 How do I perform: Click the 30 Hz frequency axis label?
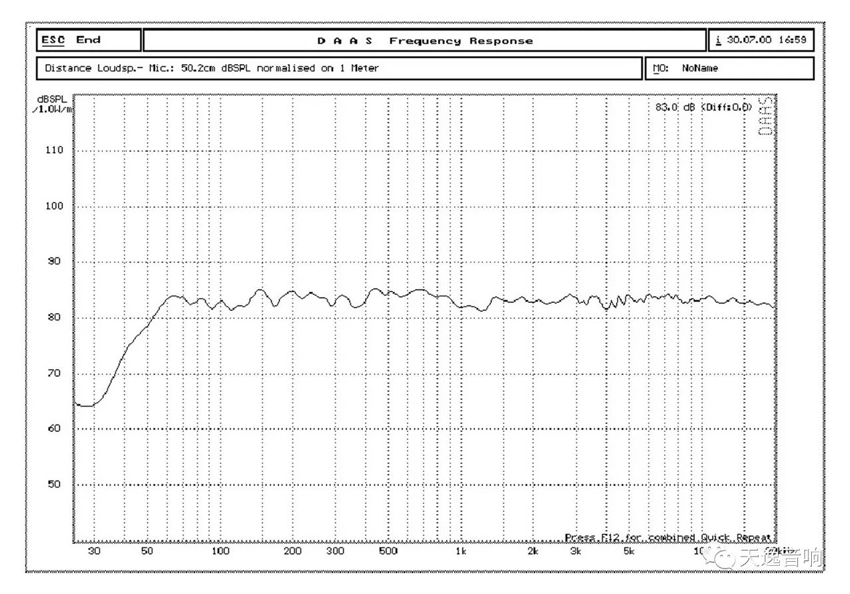[x=94, y=552]
